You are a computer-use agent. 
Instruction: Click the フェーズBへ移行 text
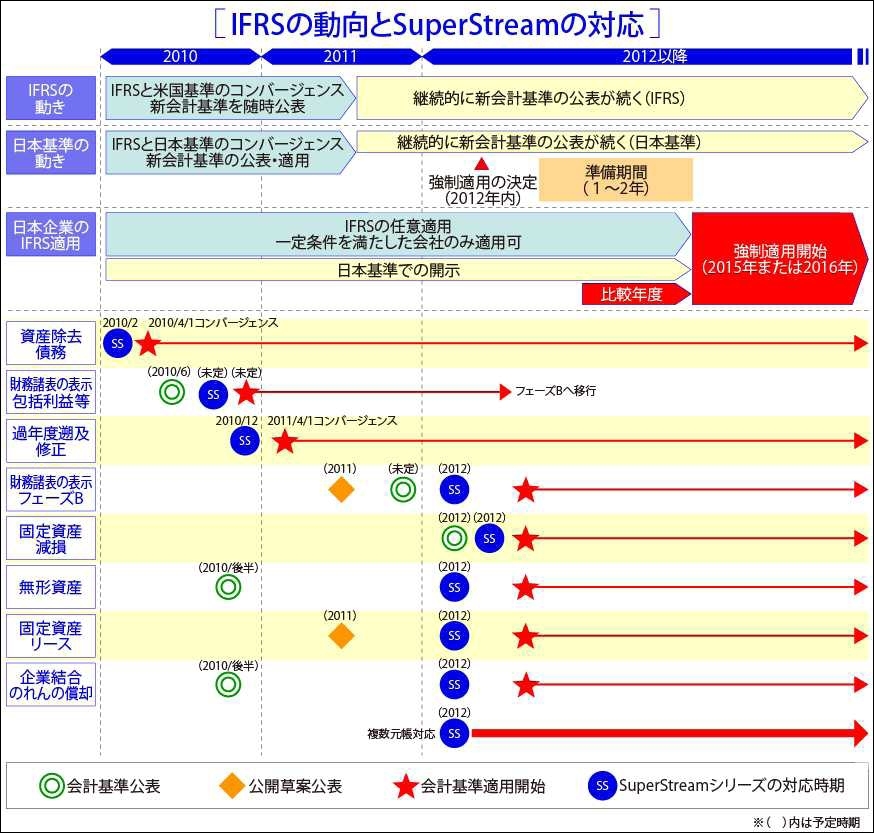(x=555, y=391)
